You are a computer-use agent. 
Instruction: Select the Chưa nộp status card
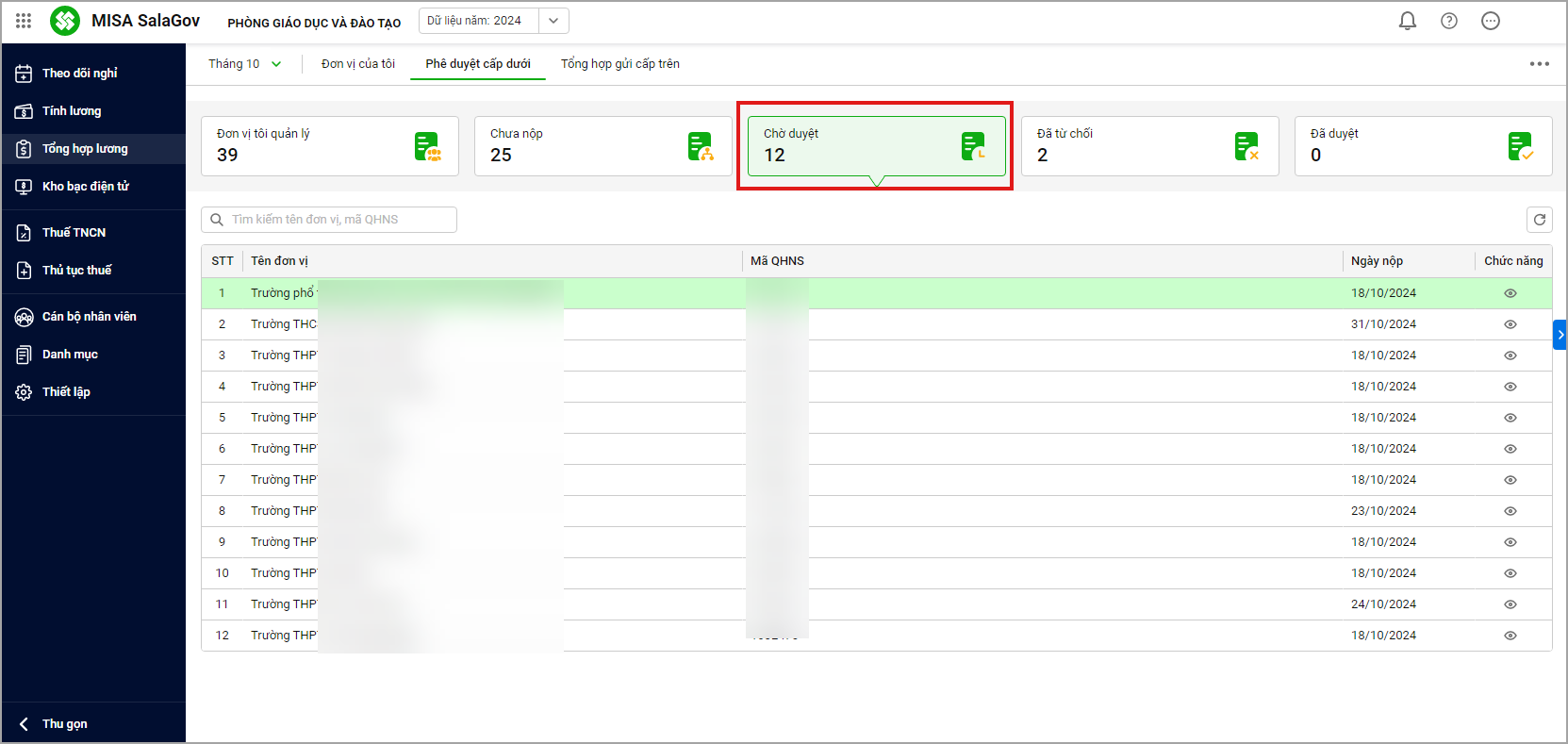(602, 146)
